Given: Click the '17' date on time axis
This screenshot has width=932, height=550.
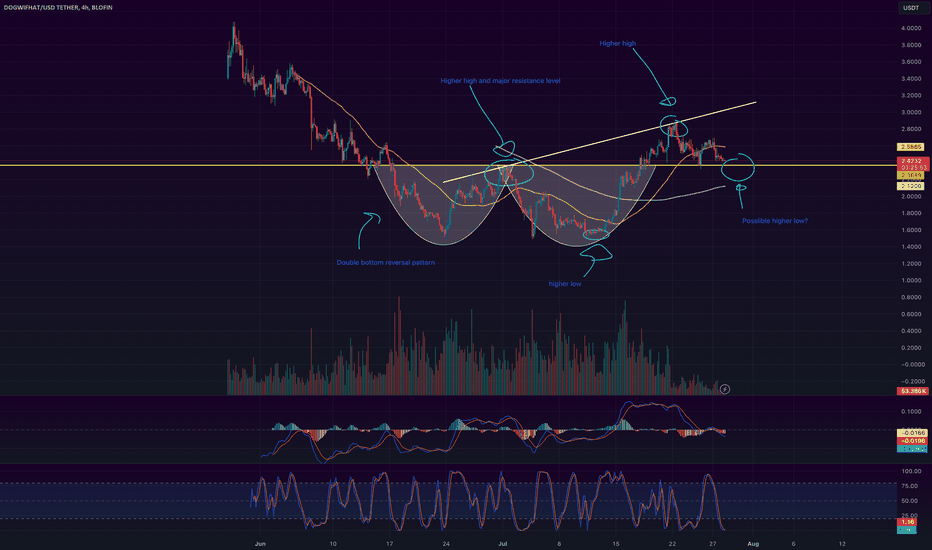Looking at the screenshot, I should click(389, 543).
